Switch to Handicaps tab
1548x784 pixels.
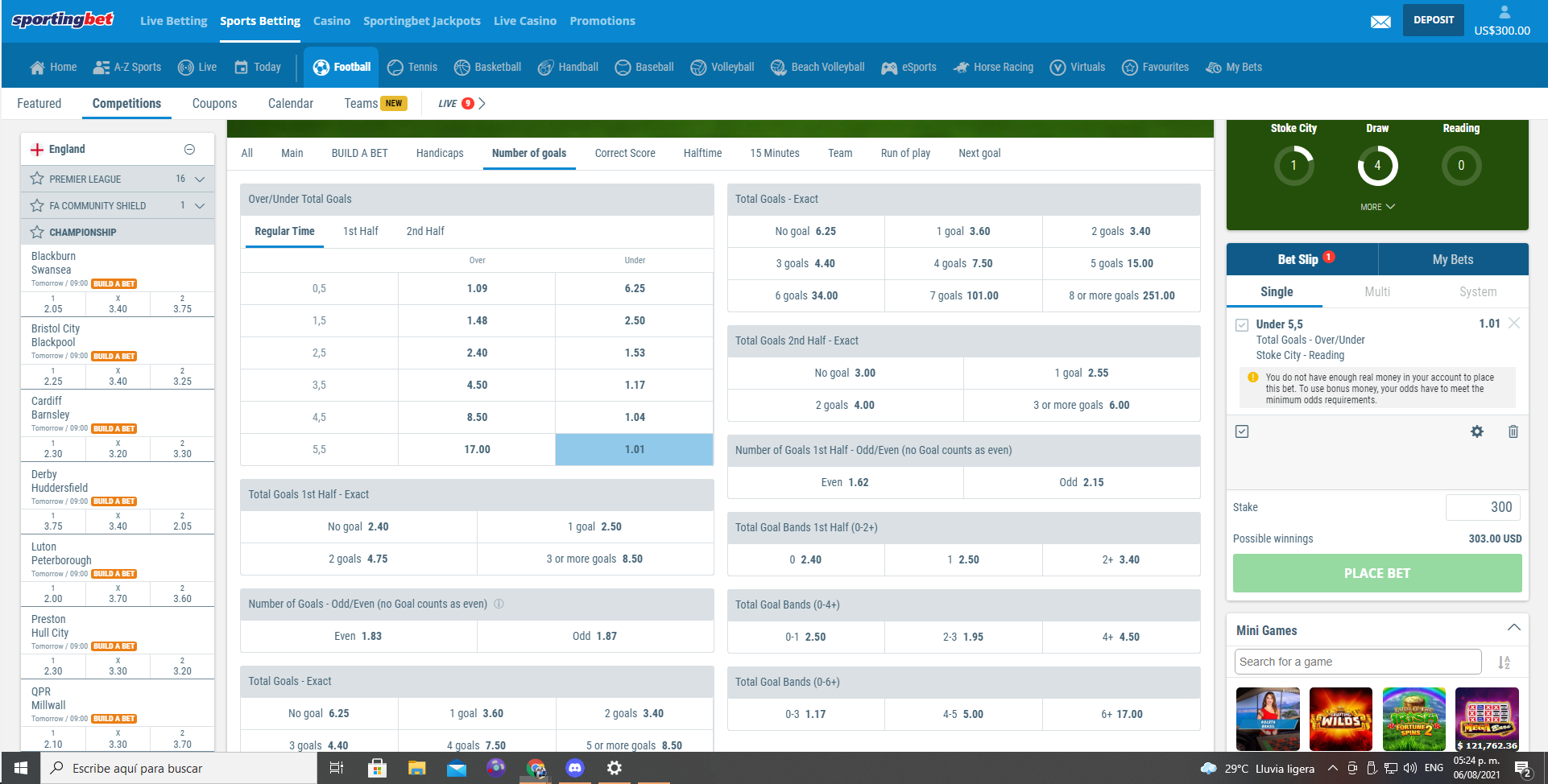click(x=440, y=153)
